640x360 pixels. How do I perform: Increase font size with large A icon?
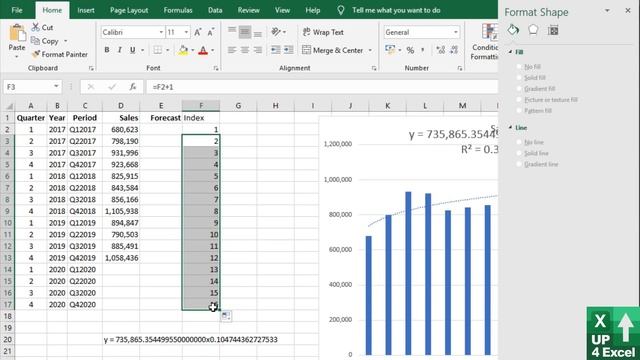pos(198,32)
